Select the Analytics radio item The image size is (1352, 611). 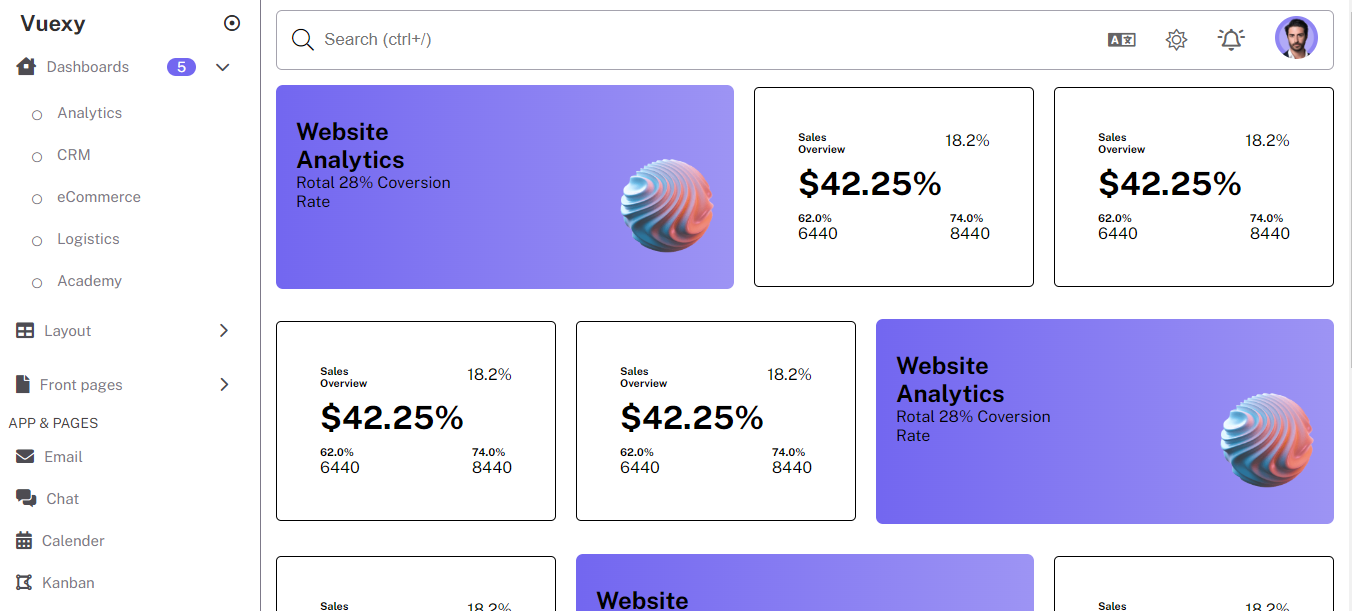click(x=37, y=115)
